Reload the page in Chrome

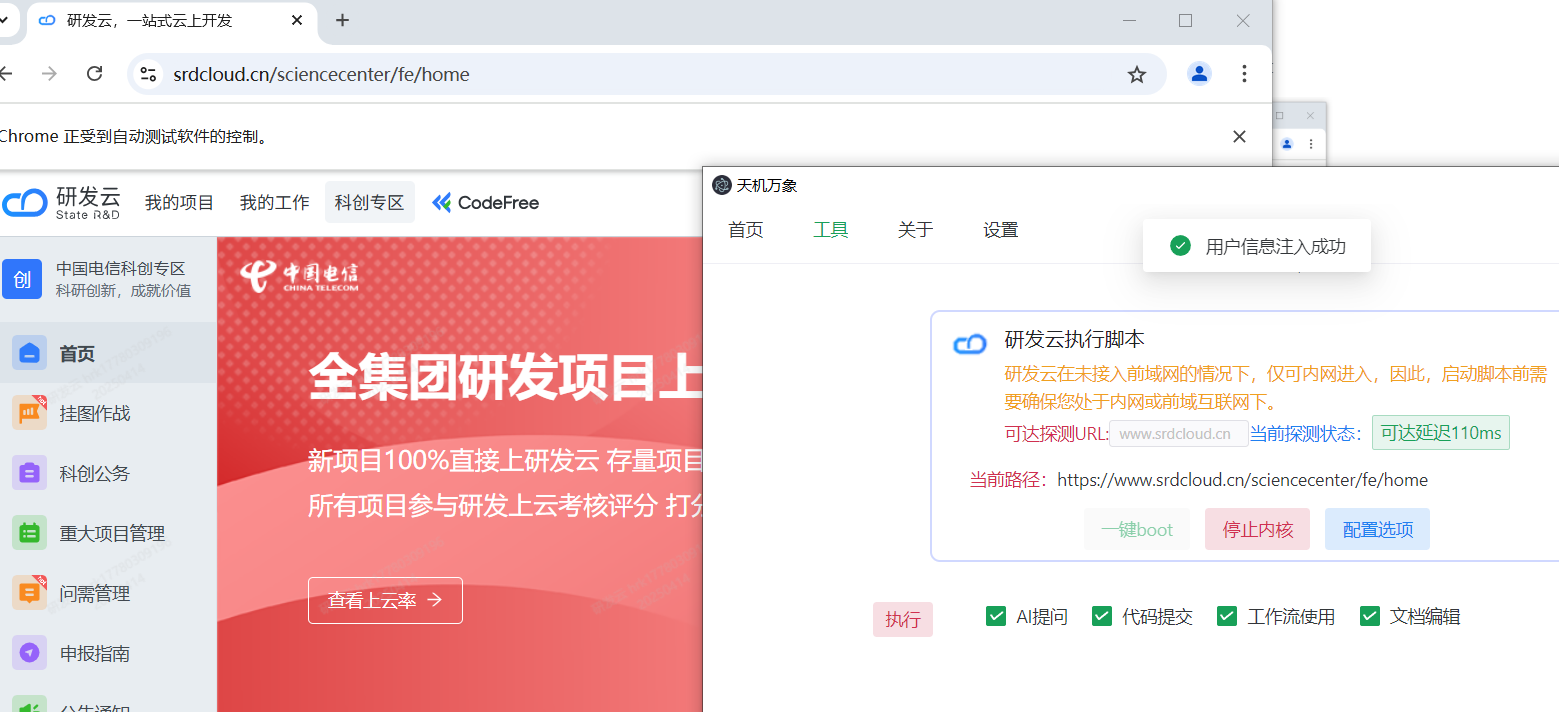[x=95, y=73]
